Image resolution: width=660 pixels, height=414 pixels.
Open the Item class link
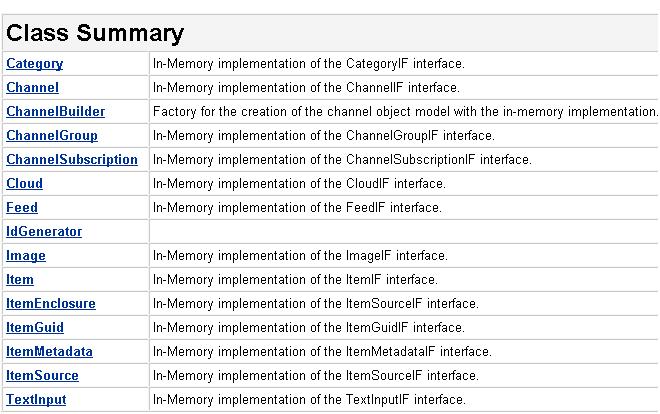[20, 279]
